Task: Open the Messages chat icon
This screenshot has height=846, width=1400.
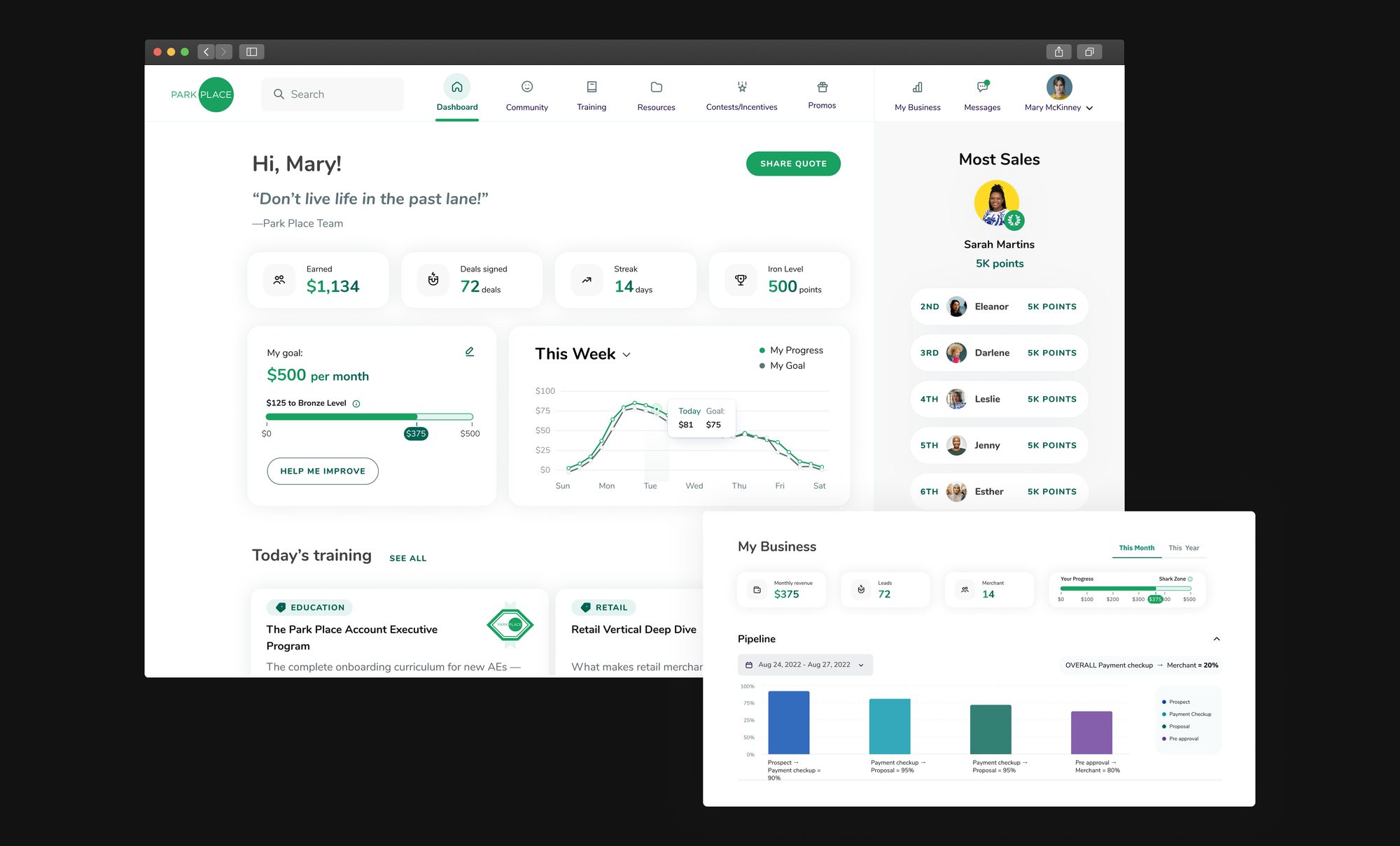Action: [982, 87]
